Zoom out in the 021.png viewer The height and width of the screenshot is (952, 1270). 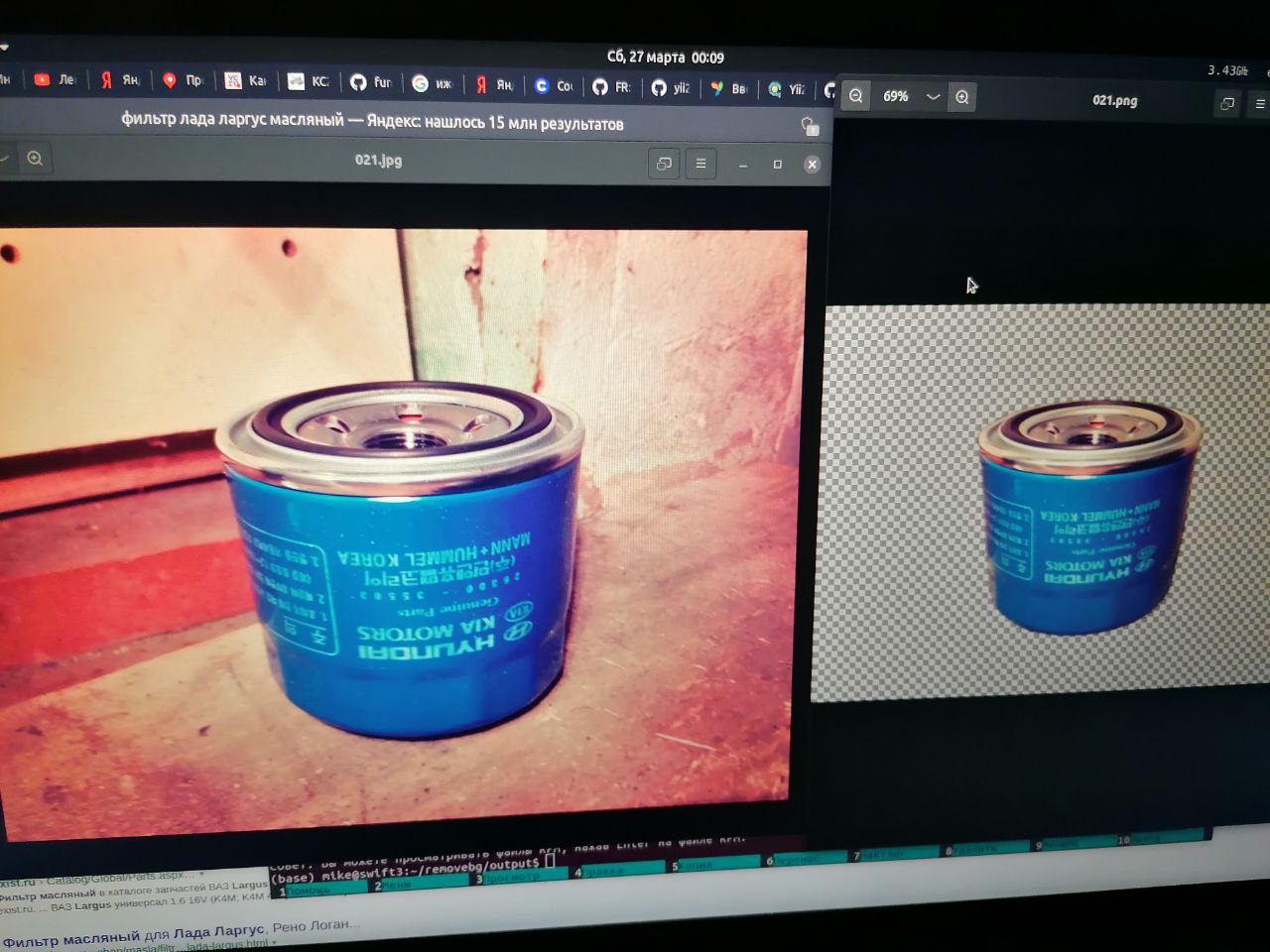click(856, 96)
